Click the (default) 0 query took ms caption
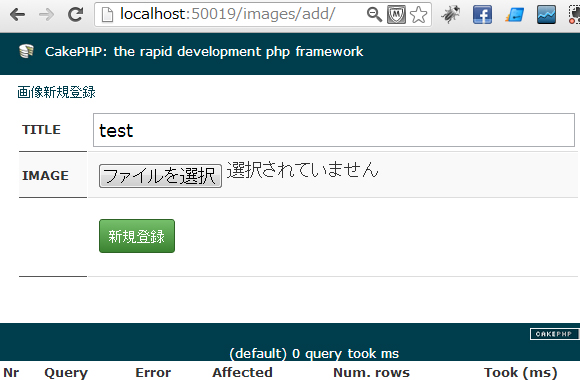Viewport: 580px width, 380px height. [x=314, y=354]
